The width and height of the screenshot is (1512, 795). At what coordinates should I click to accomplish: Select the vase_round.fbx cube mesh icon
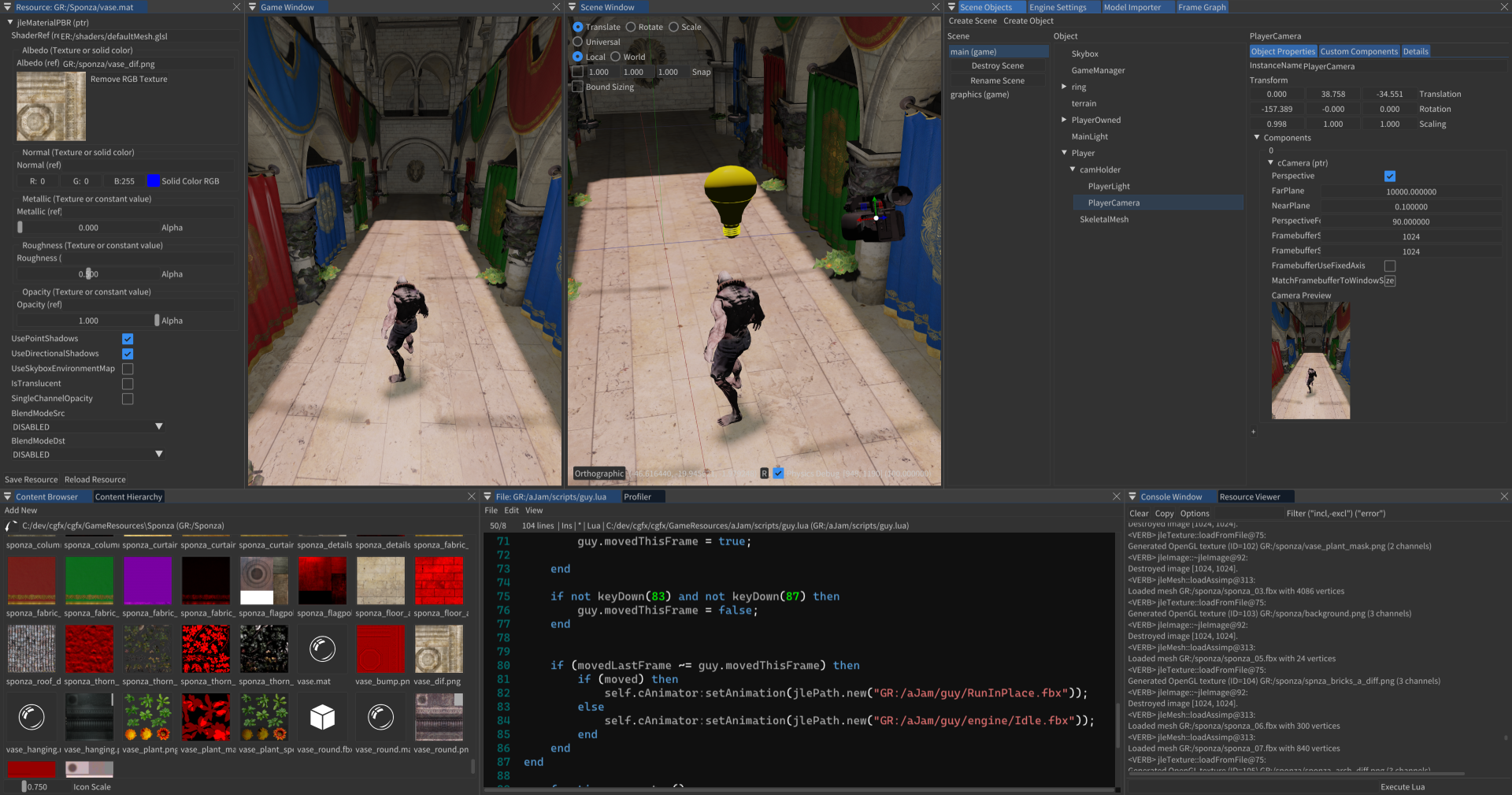click(322, 717)
